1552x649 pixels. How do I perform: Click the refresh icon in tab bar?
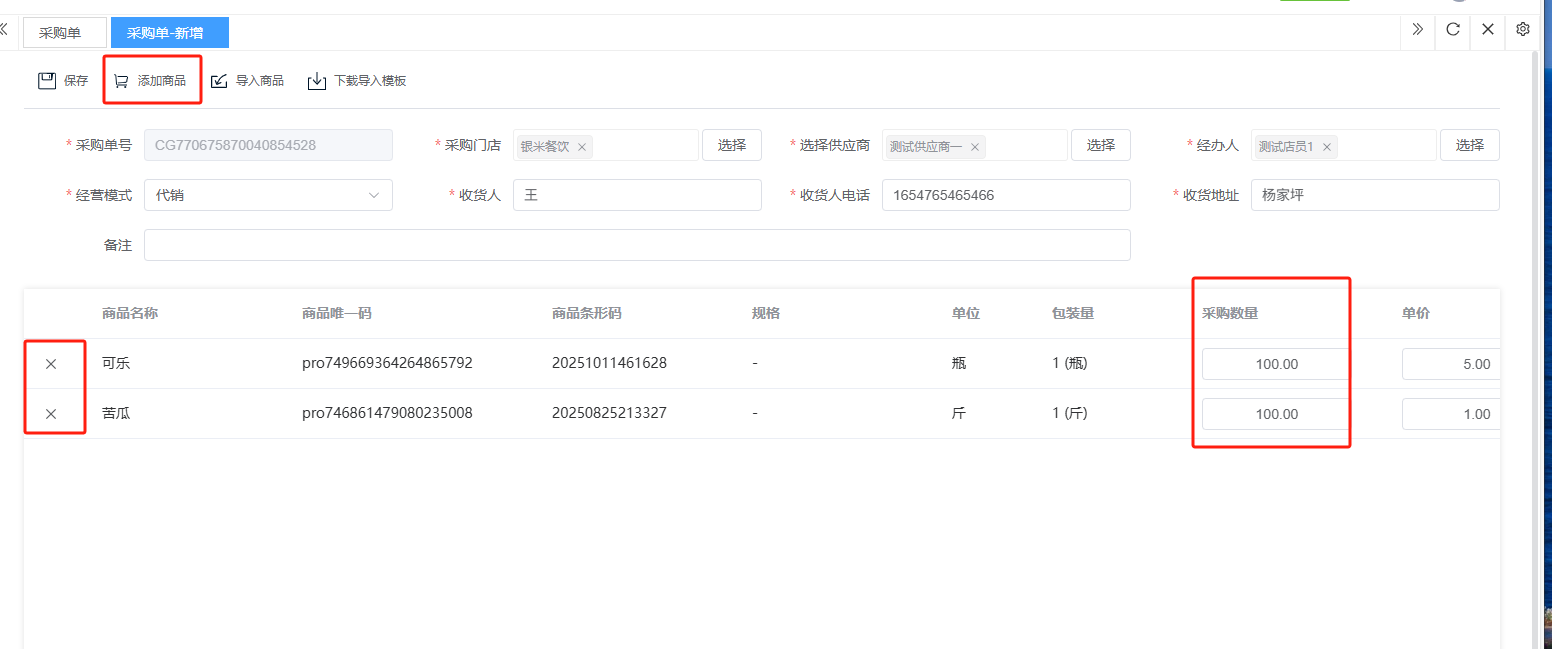click(x=1453, y=30)
